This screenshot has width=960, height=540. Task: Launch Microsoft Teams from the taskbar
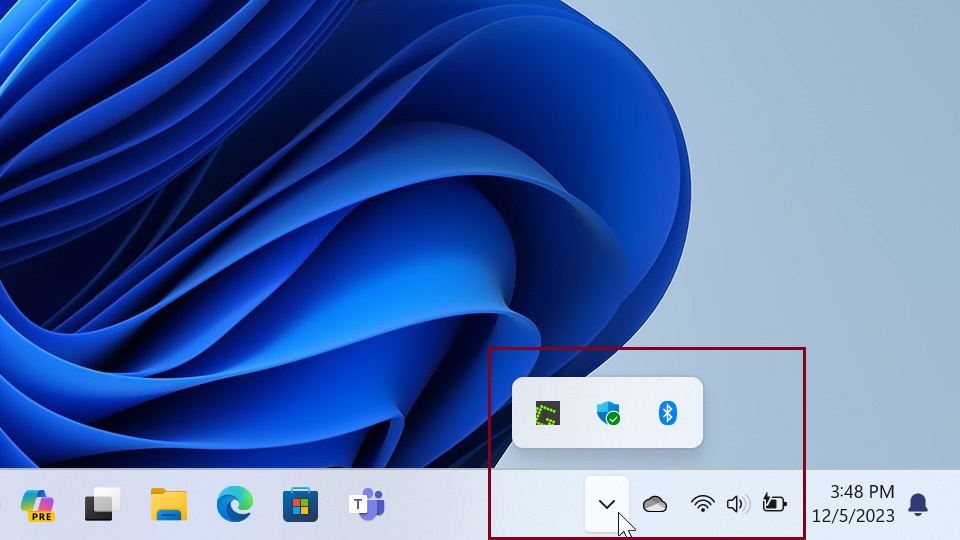pyautogui.click(x=367, y=504)
